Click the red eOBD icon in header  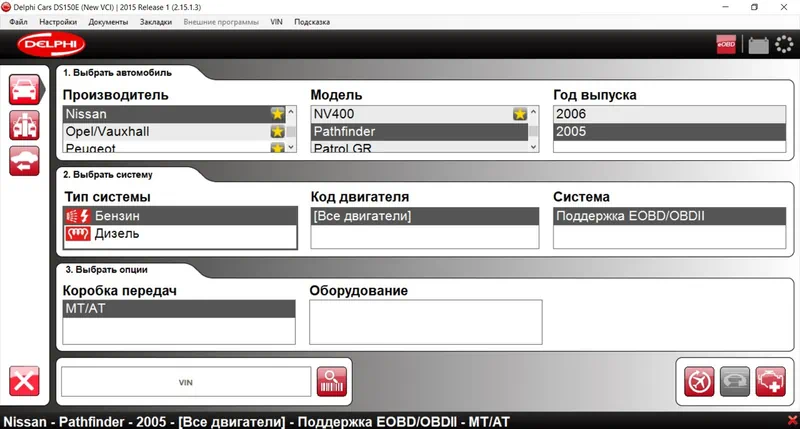pyautogui.click(x=726, y=44)
